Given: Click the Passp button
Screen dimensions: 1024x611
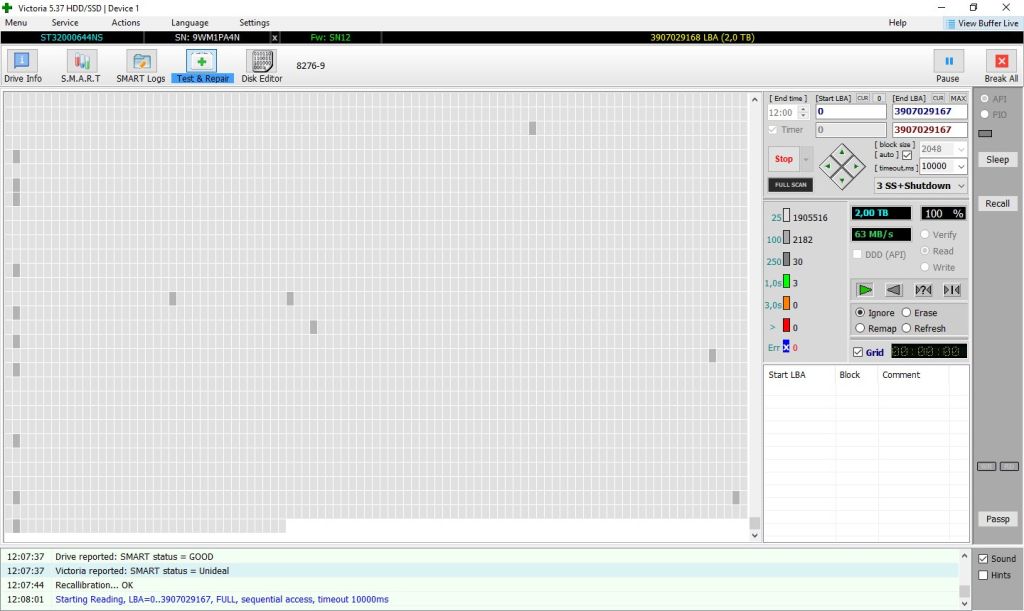Looking at the screenshot, I should point(997,519).
